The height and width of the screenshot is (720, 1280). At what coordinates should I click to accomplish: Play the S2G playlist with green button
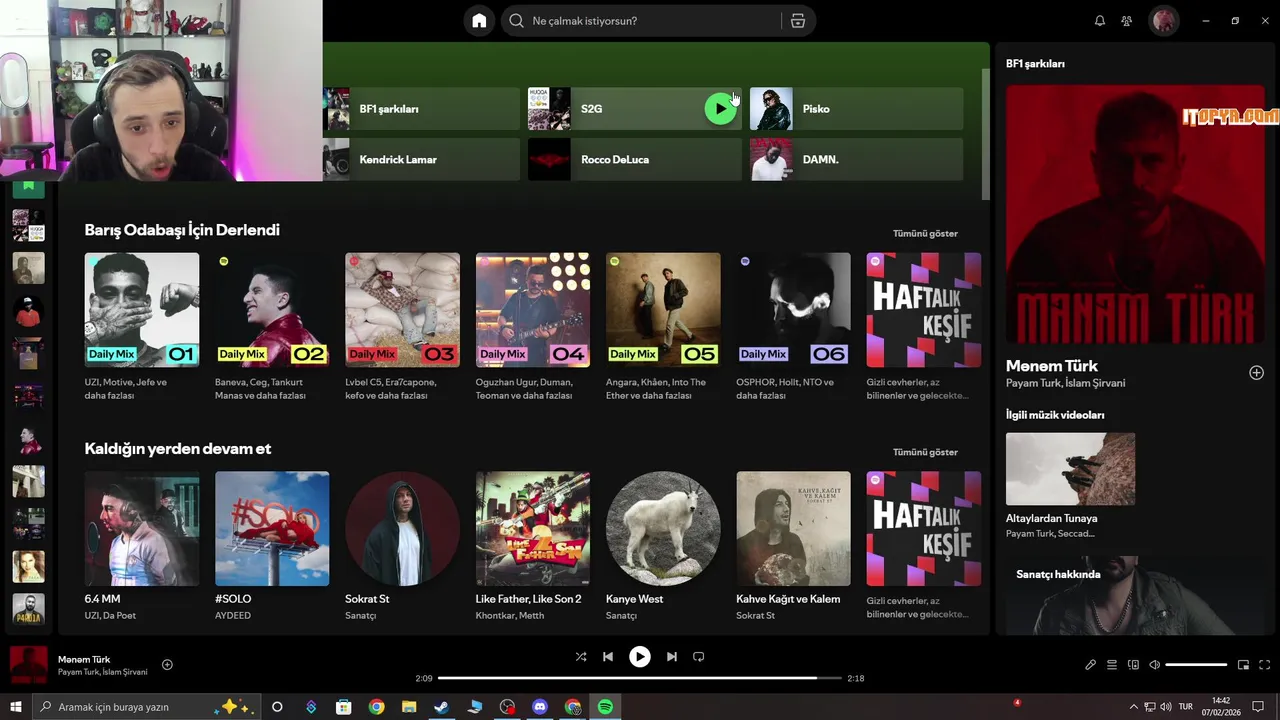coord(720,109)
